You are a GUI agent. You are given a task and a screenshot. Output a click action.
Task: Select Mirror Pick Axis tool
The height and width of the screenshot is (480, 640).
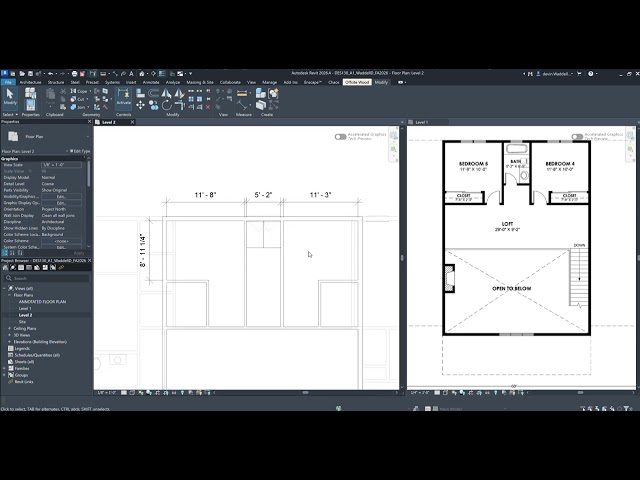click(x=166, y=93)
